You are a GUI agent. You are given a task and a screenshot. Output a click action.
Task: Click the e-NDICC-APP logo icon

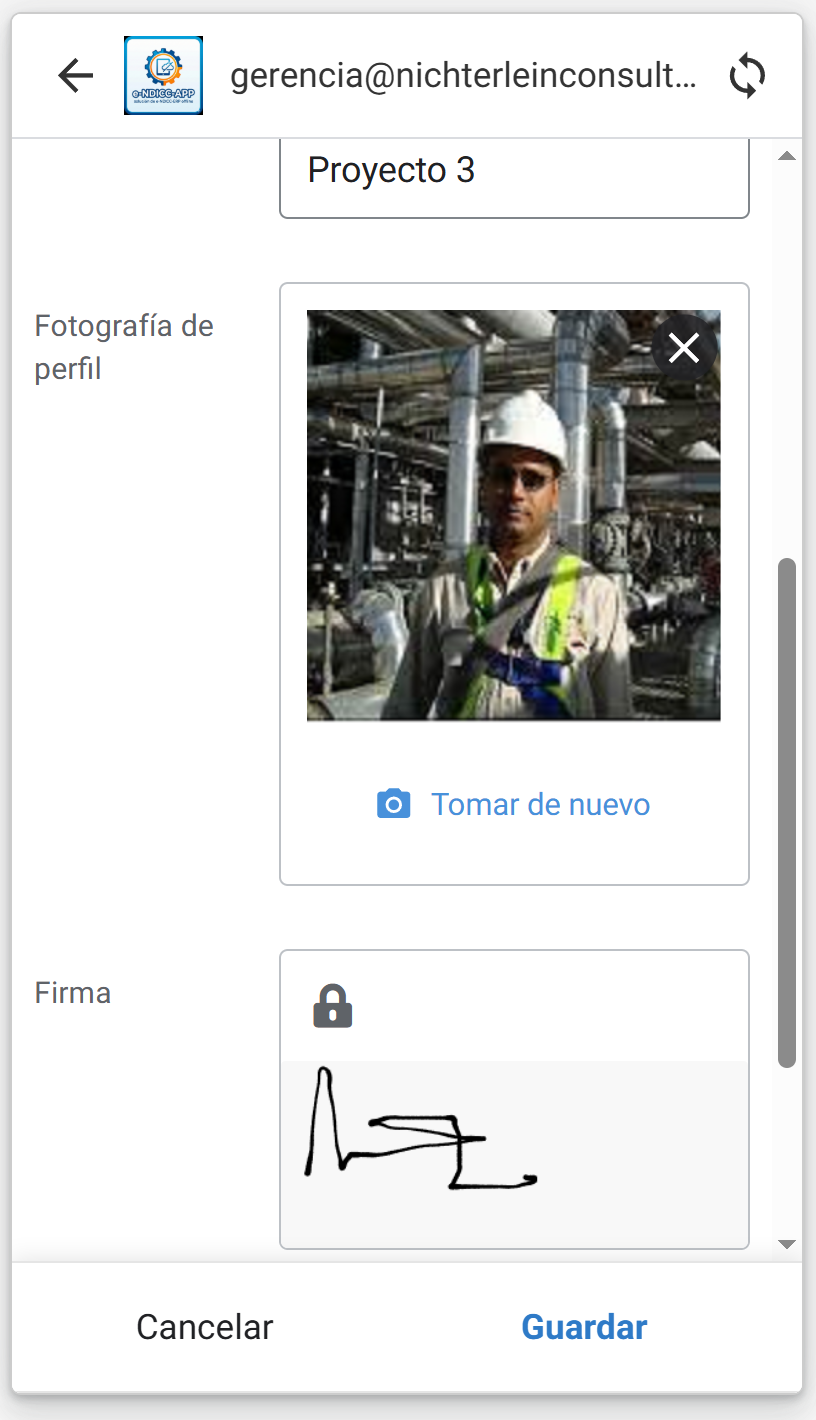point(163,76)
